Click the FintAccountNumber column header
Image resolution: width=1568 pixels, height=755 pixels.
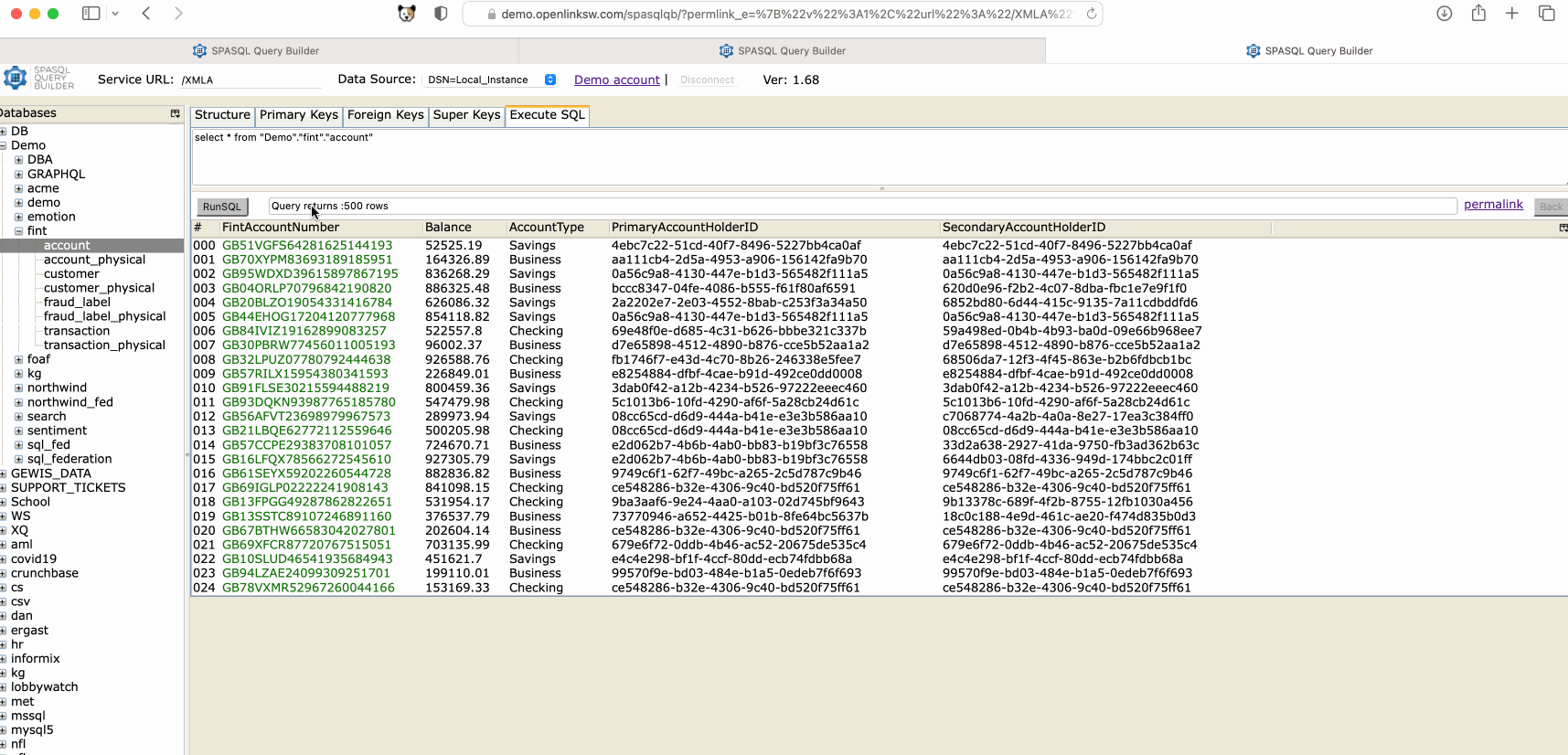click(x=281, y=228)
